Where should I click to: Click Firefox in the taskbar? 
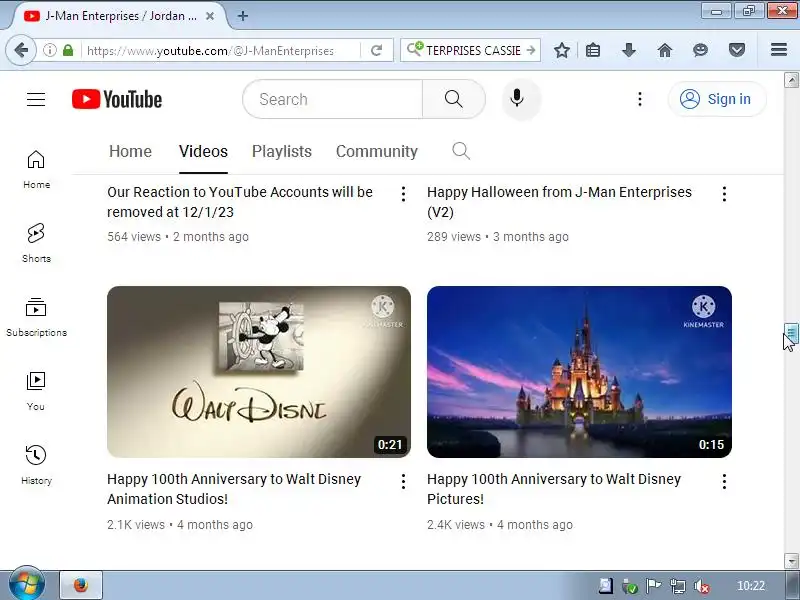(81, 585)
